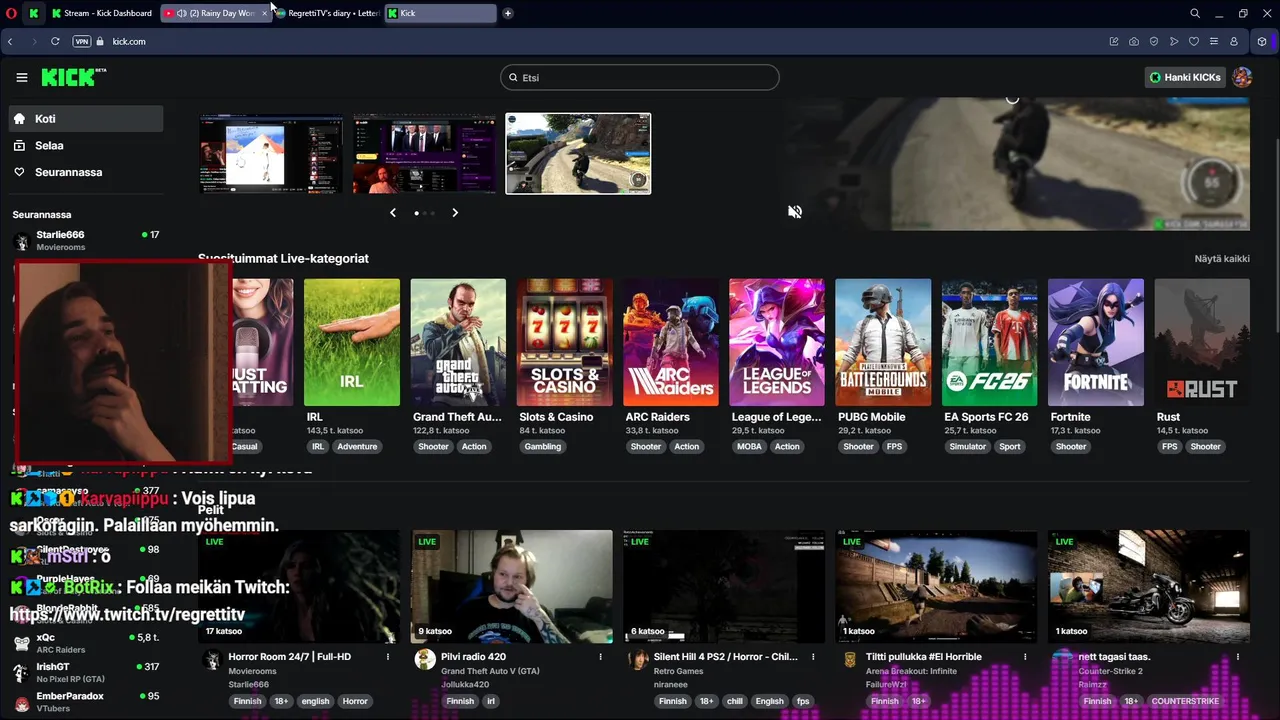
Task: Open more options for nett tagasi taas stream
Action: coord(1237,657)
